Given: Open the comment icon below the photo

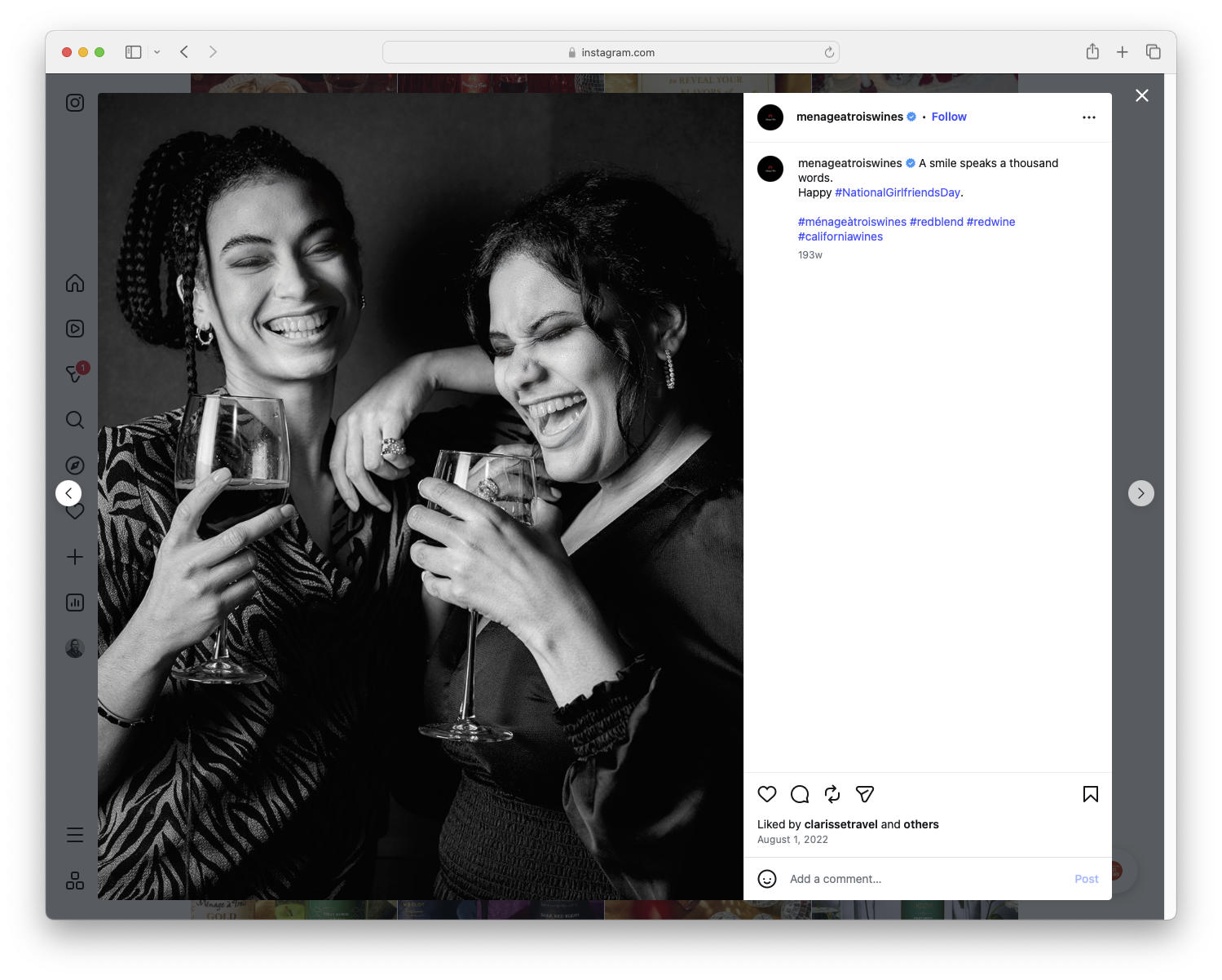Looking at the screenshot, I should click(x=799, y=794).
